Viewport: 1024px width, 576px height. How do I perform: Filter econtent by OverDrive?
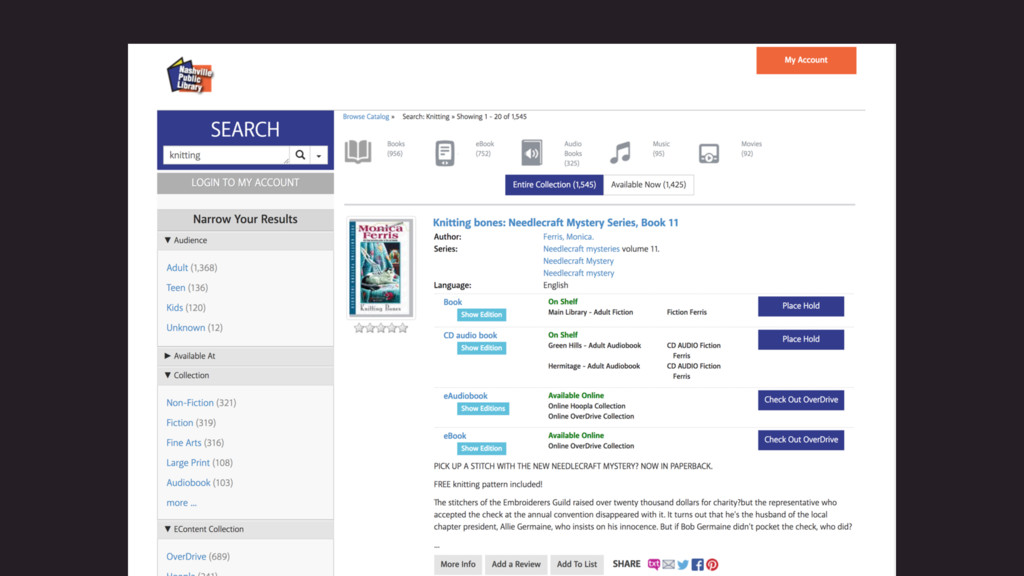[x=186, y=557]
